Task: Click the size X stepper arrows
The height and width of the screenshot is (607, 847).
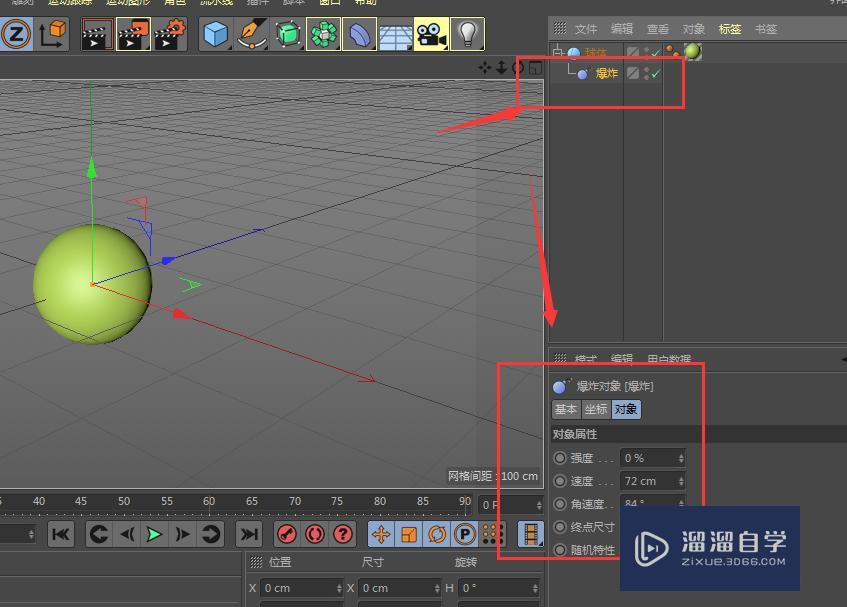Action: [437, 588]
